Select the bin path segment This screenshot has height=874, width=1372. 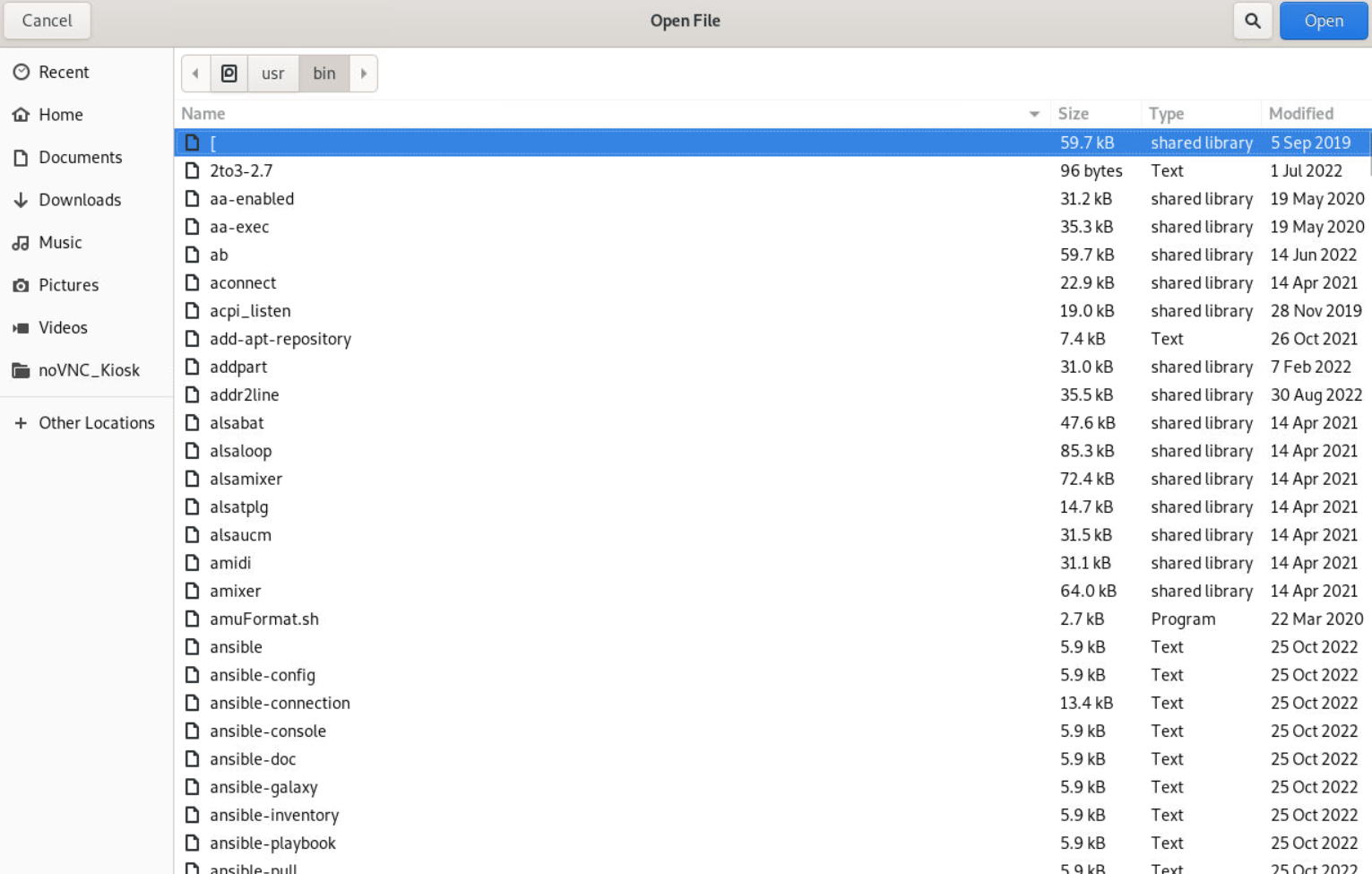(324, 74)
